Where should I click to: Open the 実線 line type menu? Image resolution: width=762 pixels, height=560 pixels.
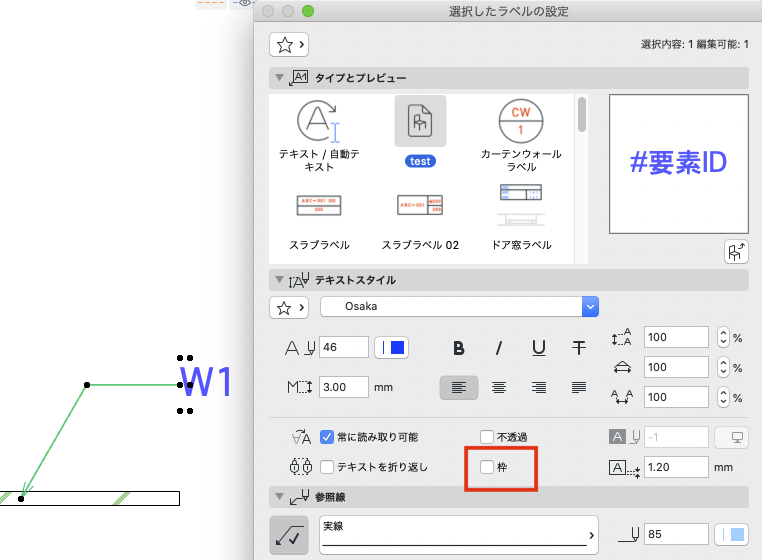click(459, 535)
